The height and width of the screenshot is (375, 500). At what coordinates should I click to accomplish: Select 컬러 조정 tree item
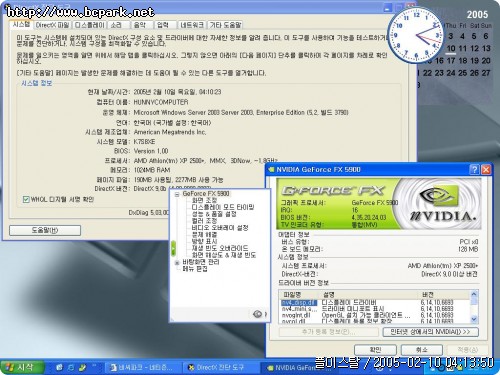pyautogui.click(x=204, y=221)
